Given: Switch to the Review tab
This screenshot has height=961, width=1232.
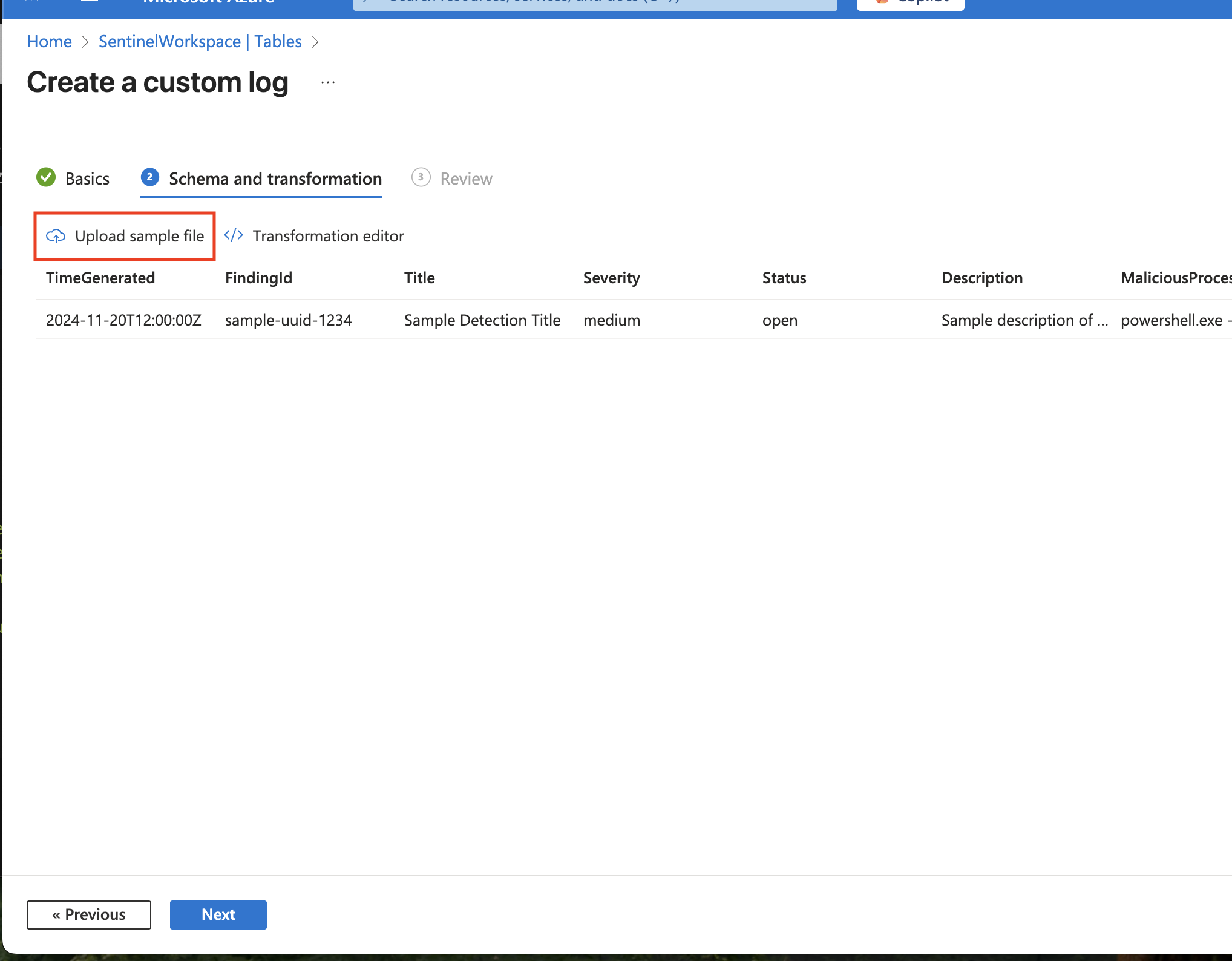Looking at the screenshot, I should coord(466,179).
